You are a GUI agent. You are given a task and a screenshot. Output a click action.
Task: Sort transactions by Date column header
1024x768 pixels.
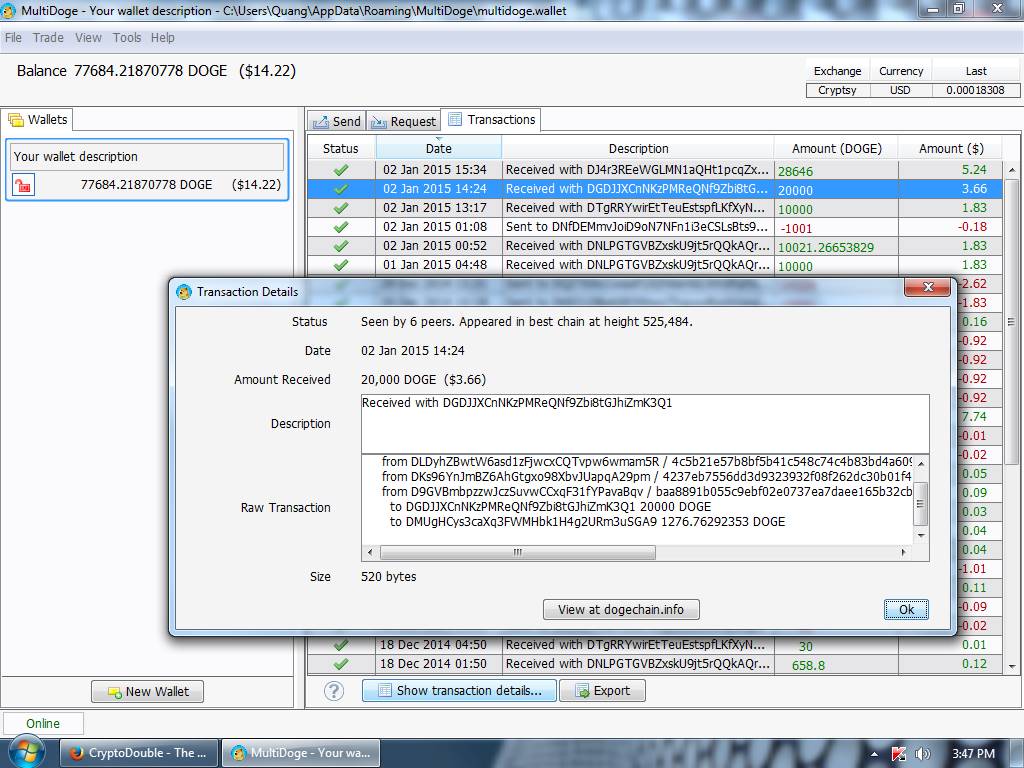click(x=439, y=148)
